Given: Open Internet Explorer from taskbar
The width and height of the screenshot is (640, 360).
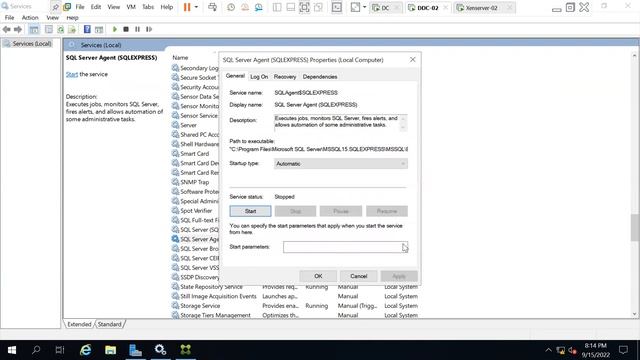Looking at the screenshot, I should coord(85,350).
